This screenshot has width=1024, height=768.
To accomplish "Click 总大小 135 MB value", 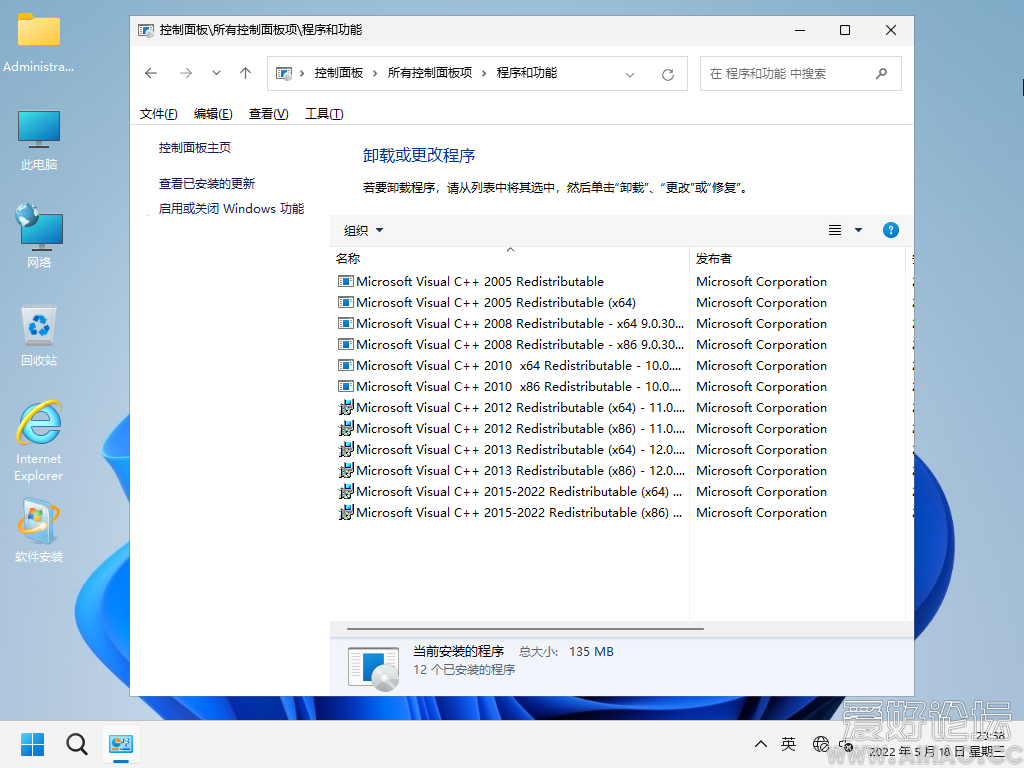I will pyautogui.click(x=591, y=652).
